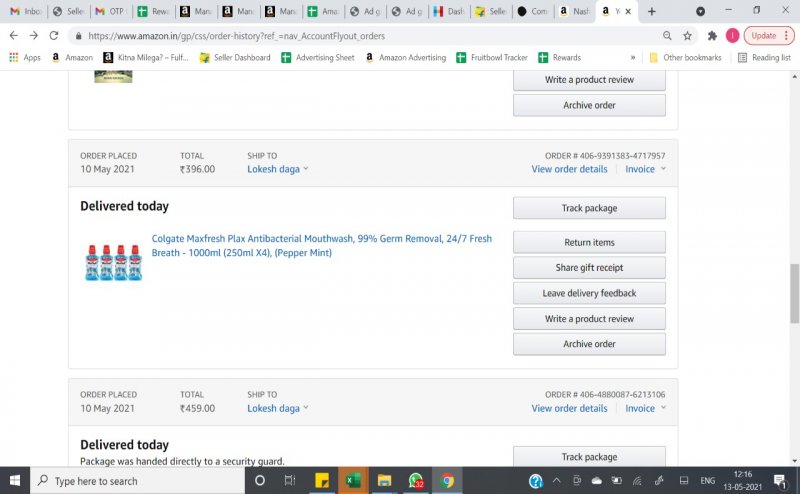
Task: Launch Excel from the taskbar
Action: [x=352, y=481]
